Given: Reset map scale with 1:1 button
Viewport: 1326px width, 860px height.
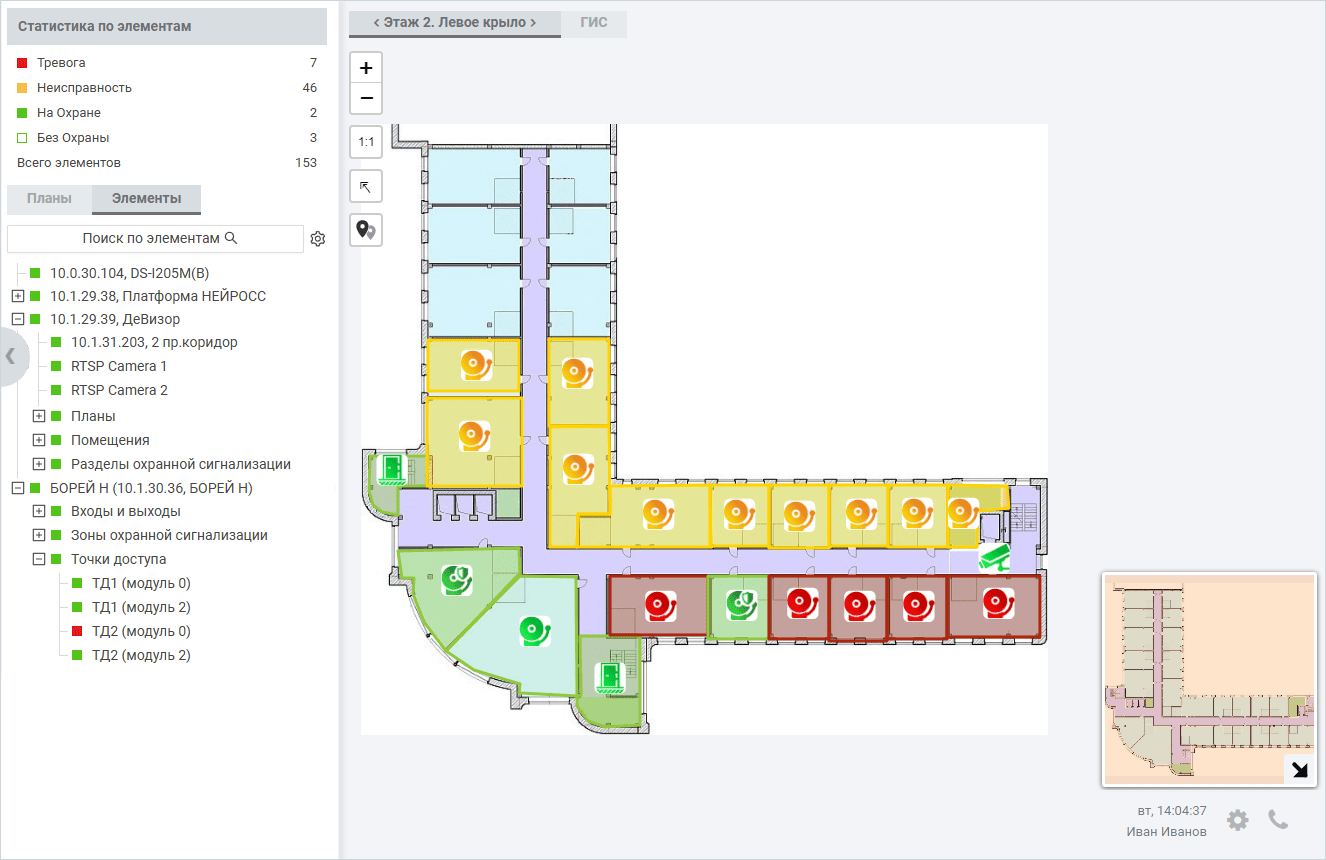Looking at the screenshot, I should [x=366, y=142].
